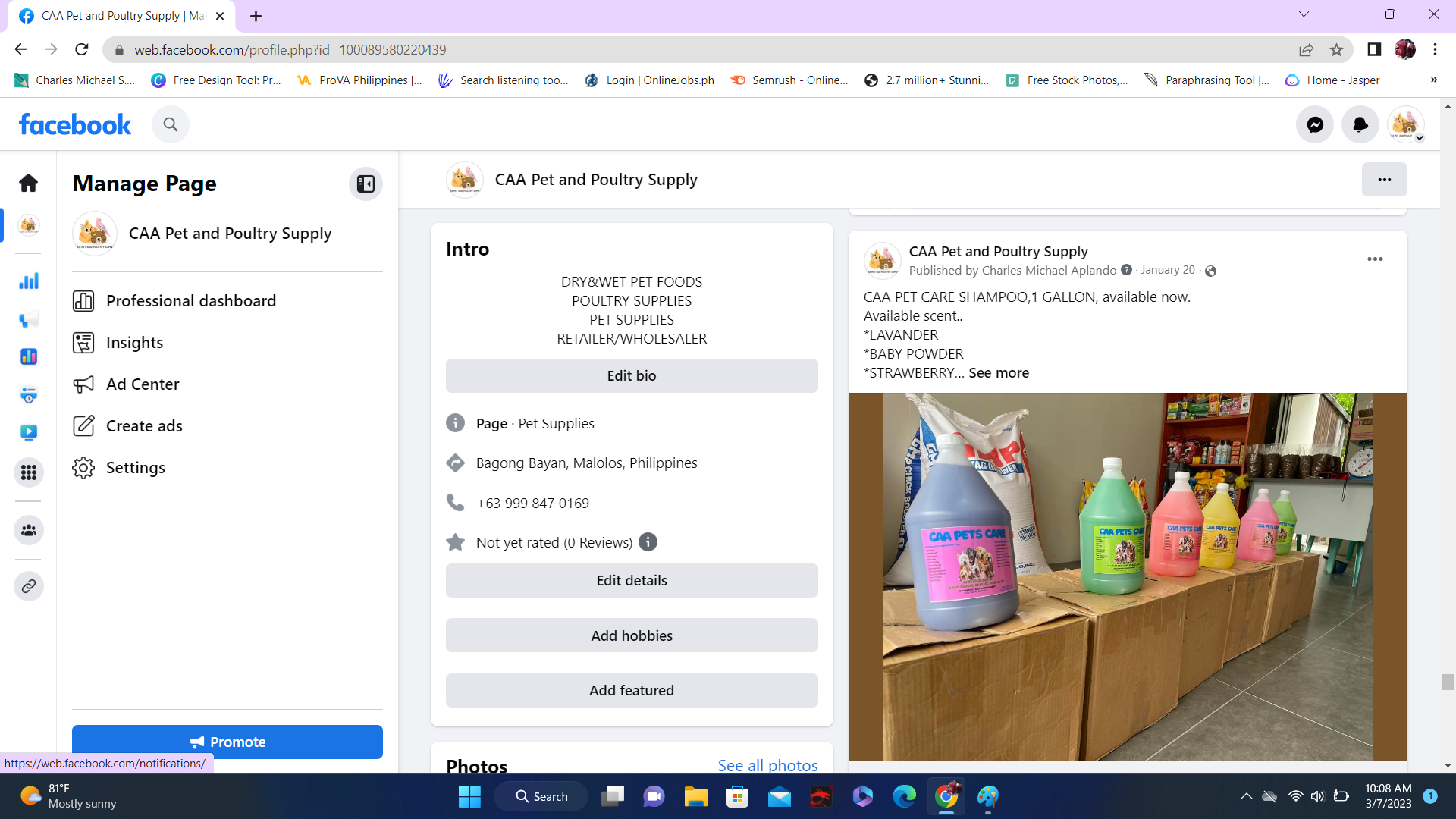
Task: Click the Facebook search magnifier icon
Action: [x=171, y=124]
